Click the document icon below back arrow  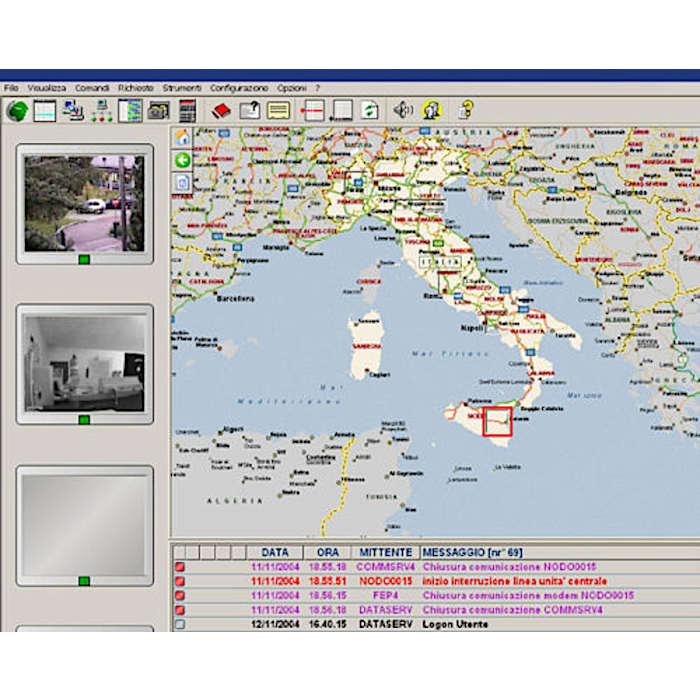point(182,183)
